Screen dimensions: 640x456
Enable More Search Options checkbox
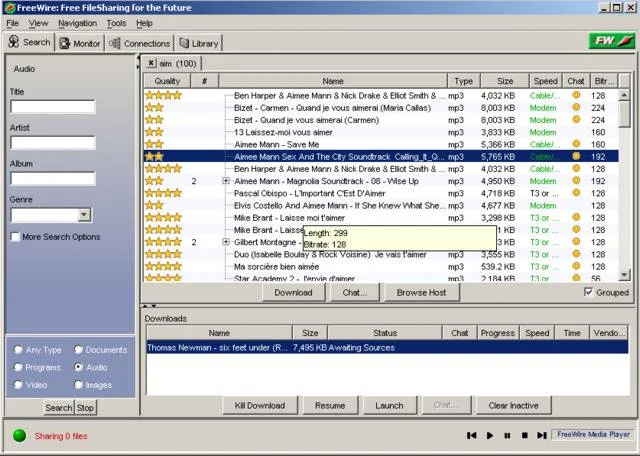[15, 237]
